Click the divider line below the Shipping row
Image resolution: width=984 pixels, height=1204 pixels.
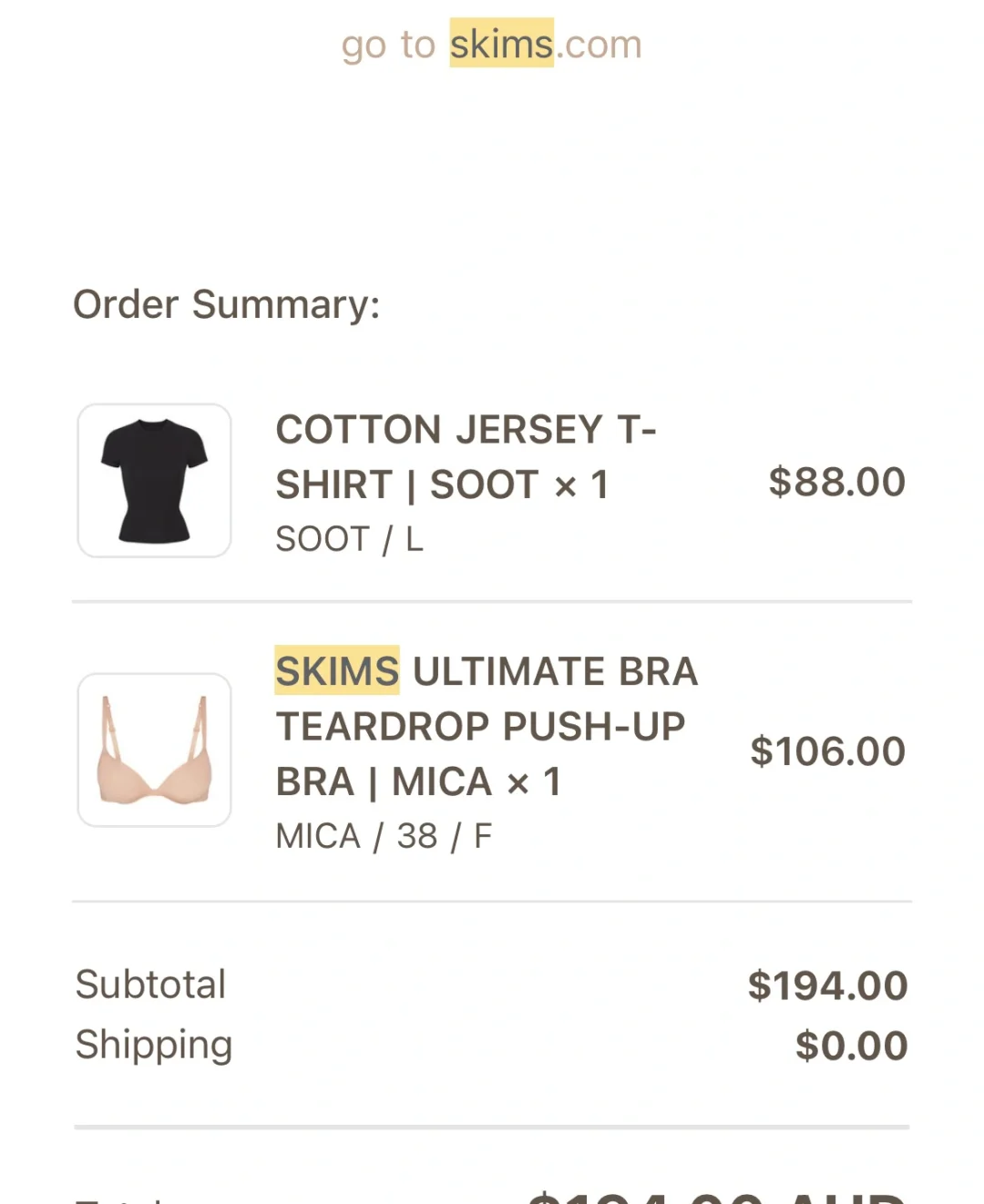[492, 1127]
